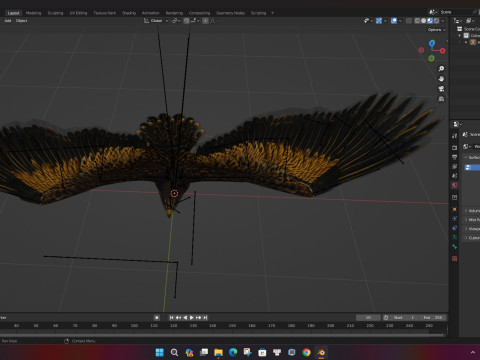
Task: Open File Explorer from taskbar
Action: (x=218, y=352)
